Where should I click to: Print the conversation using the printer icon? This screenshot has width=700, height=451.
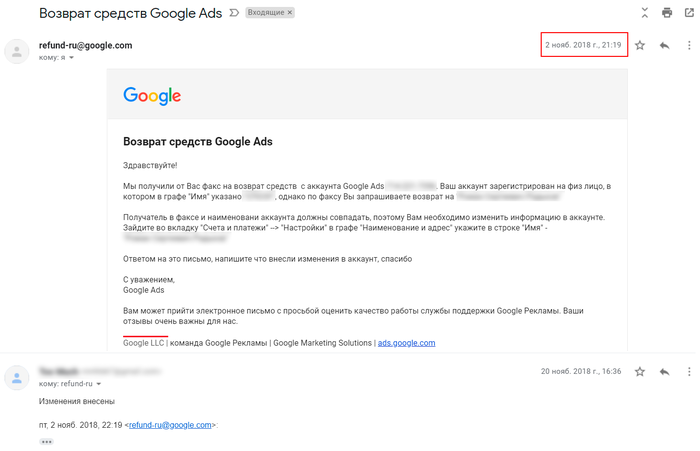click(x=667, y=13)
